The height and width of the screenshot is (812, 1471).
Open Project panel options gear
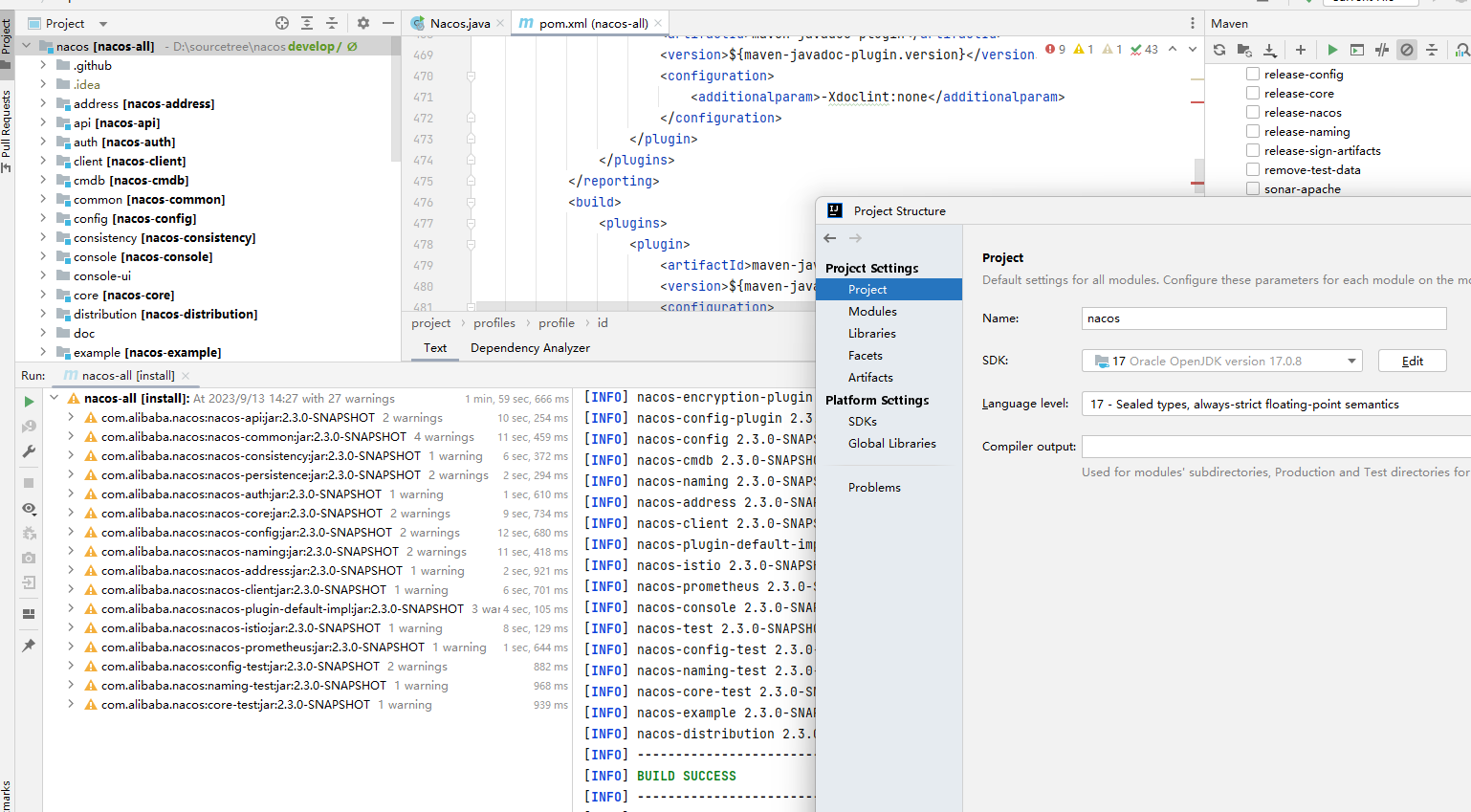click(363, 23)
